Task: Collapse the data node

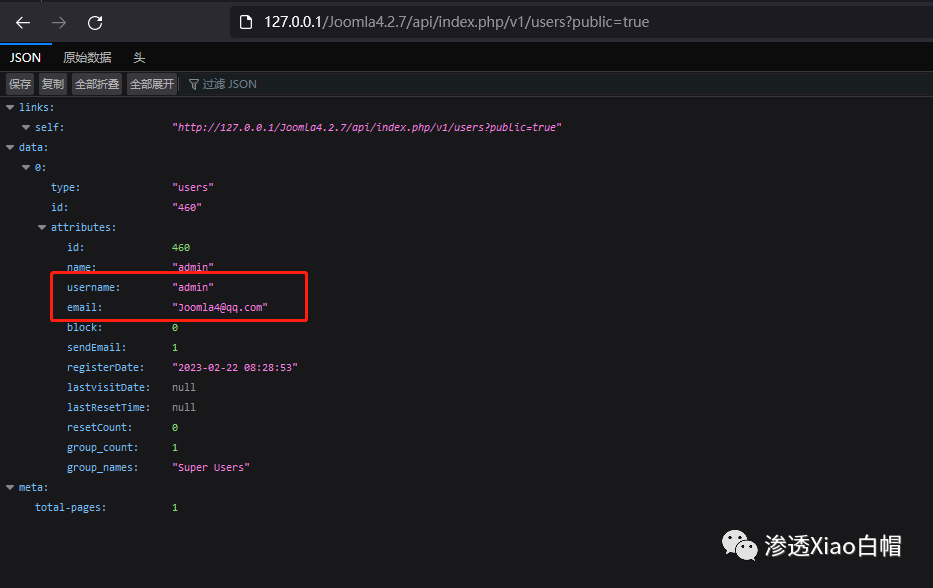Action: tap(10, 147)
